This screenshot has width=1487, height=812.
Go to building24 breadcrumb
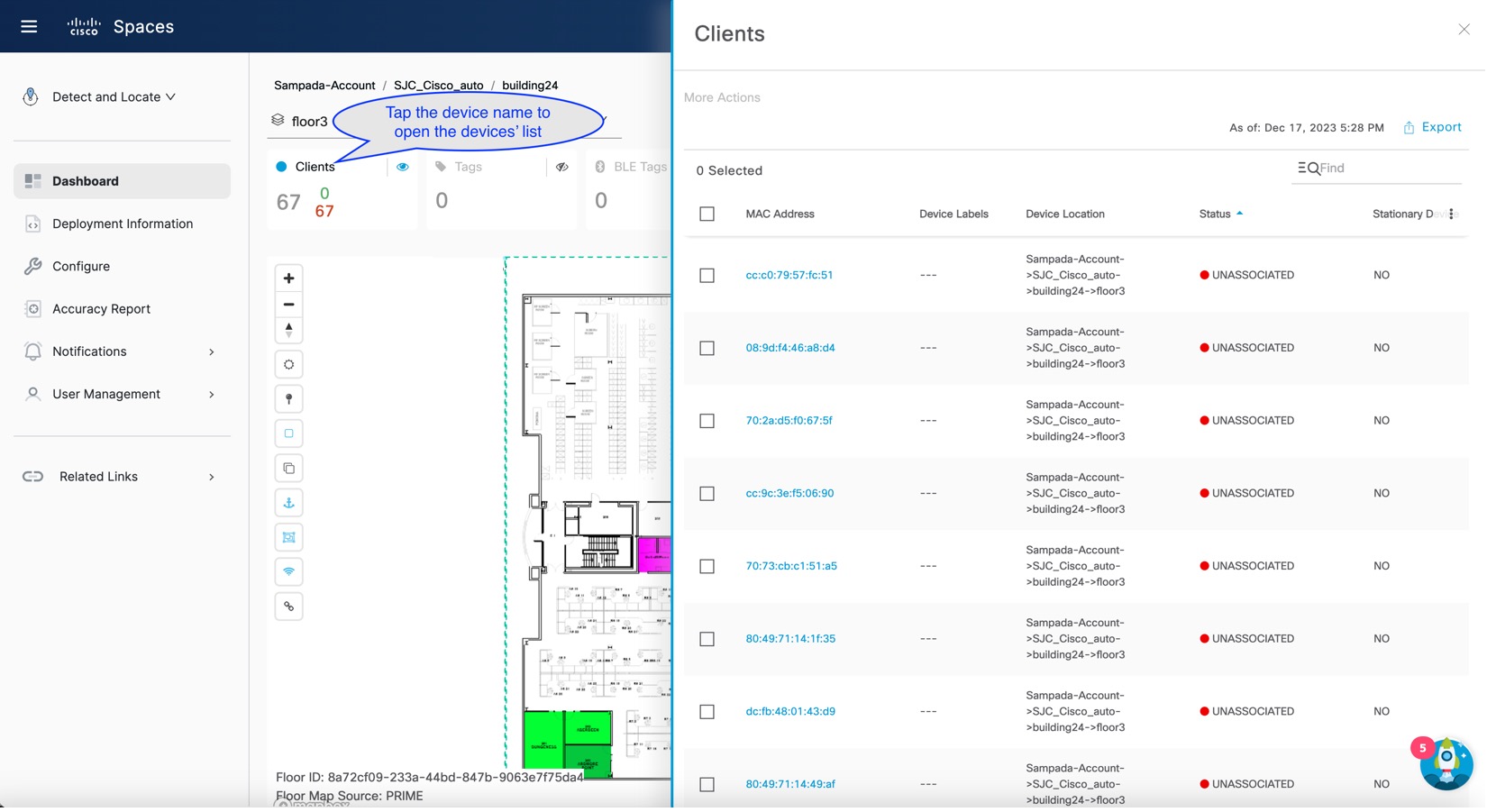tap(530, 86)
